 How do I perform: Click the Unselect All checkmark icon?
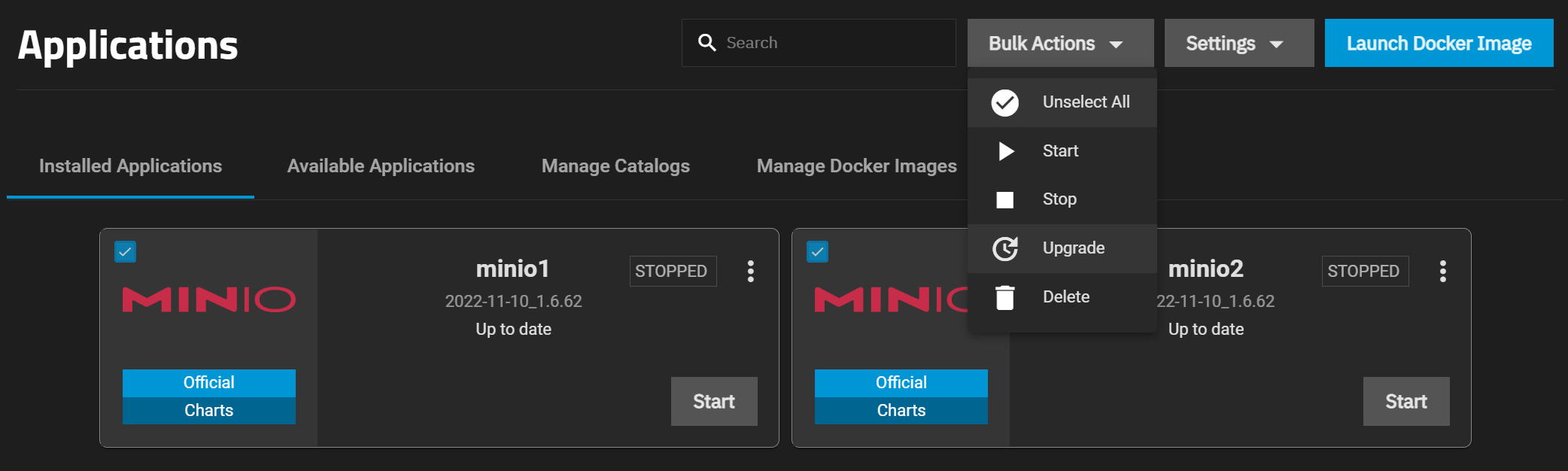[1004, 102]
